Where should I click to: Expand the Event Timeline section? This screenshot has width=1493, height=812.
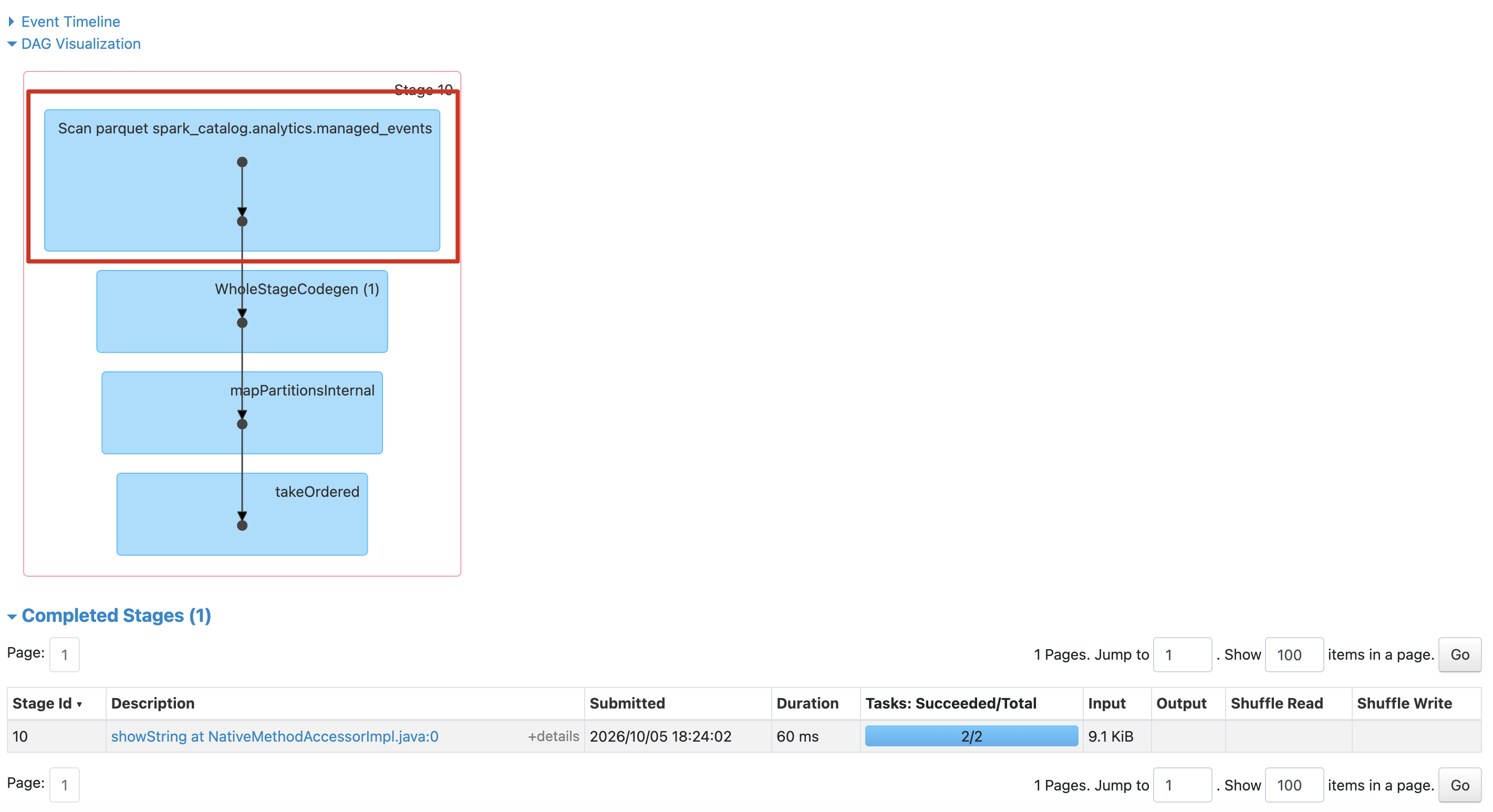(70, 22)
